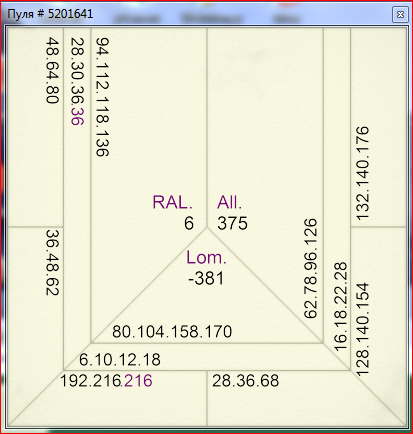Screen dimensions: 413x434
Task: Click vertical score 28.30.36.36
Action: pos(77,81)
